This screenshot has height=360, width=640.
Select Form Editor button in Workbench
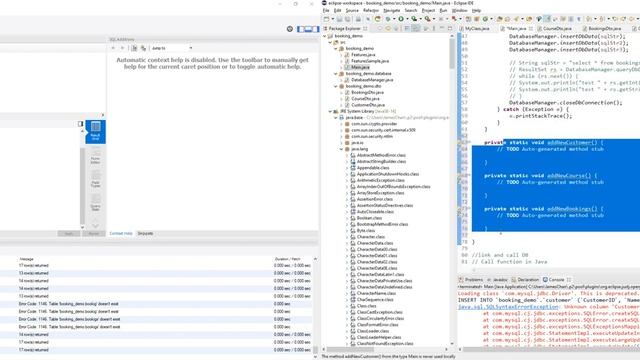[95, 156]
